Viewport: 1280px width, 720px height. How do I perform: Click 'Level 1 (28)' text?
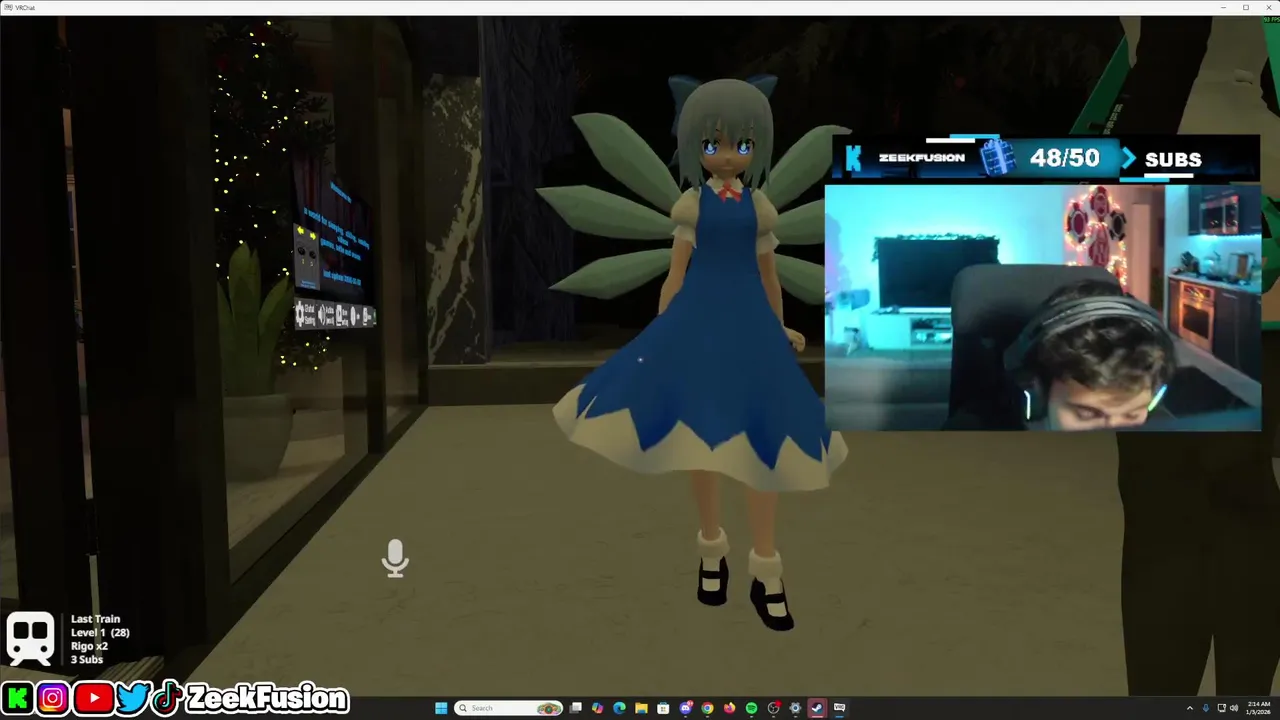pos(100,633)
